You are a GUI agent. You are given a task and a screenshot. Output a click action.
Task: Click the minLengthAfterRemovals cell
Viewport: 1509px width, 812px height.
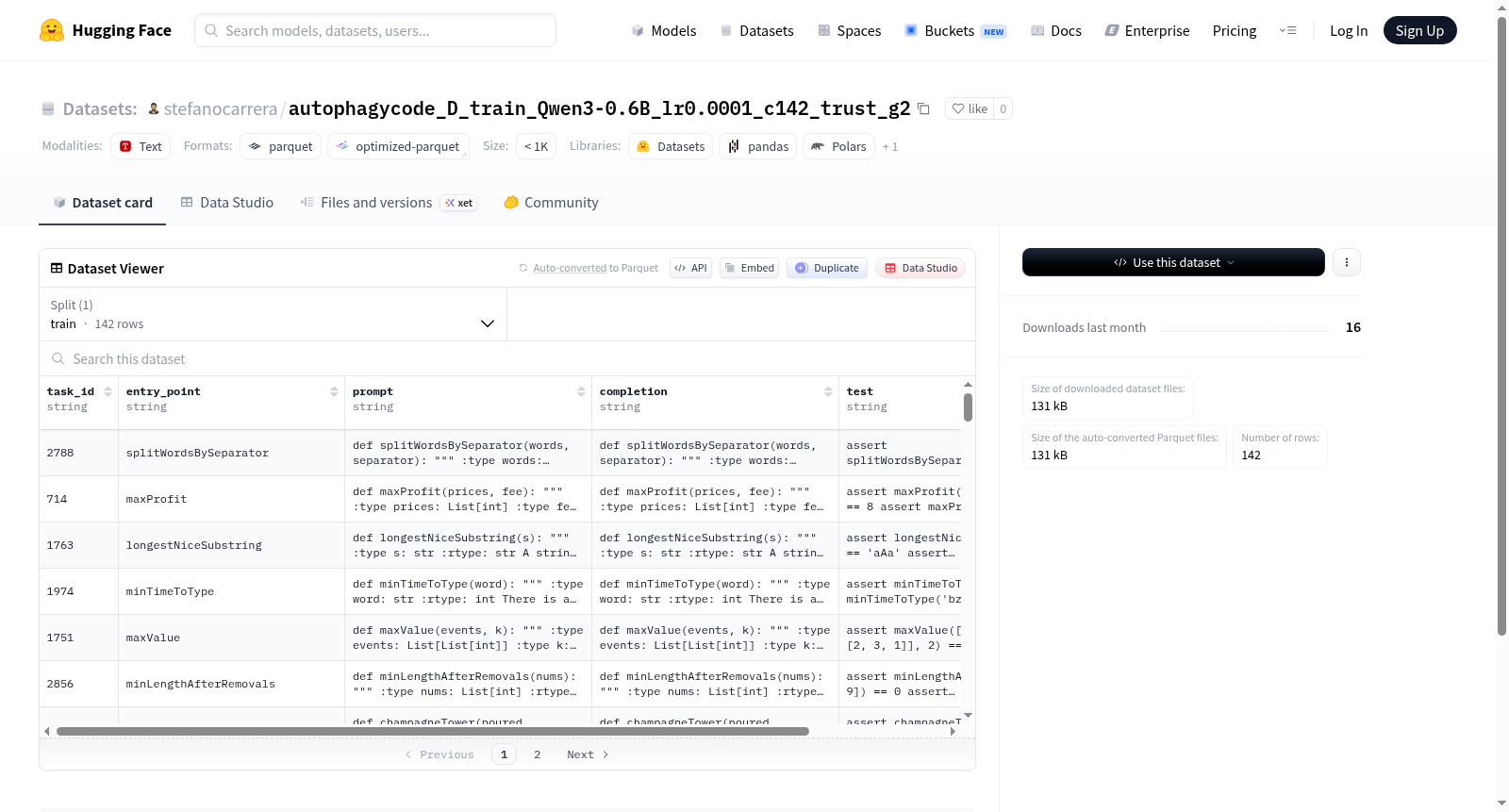pyautogui.click(x=231, y=684)
